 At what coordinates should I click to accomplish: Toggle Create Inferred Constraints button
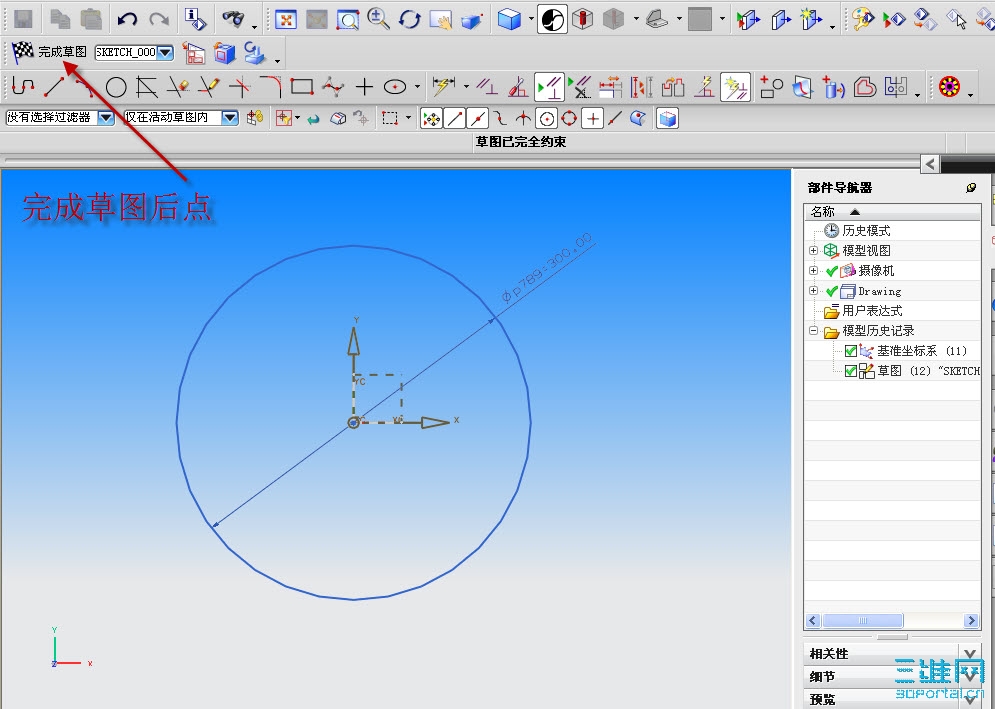pyautogui.click(x=735, y=87)
